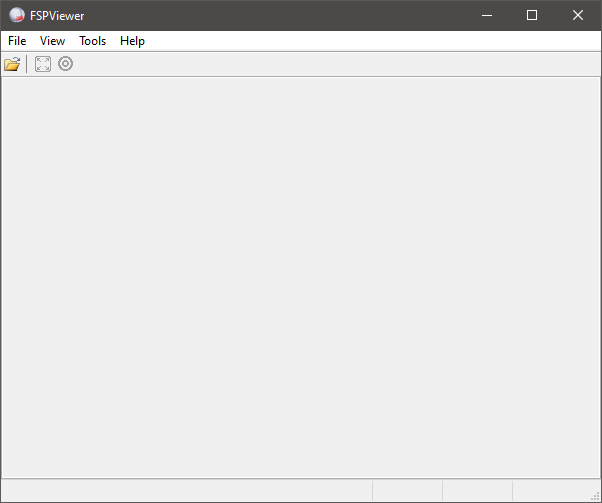This screenshot has width=602, height=503.
Task: Open the View menu
Action: pos(52,41)
